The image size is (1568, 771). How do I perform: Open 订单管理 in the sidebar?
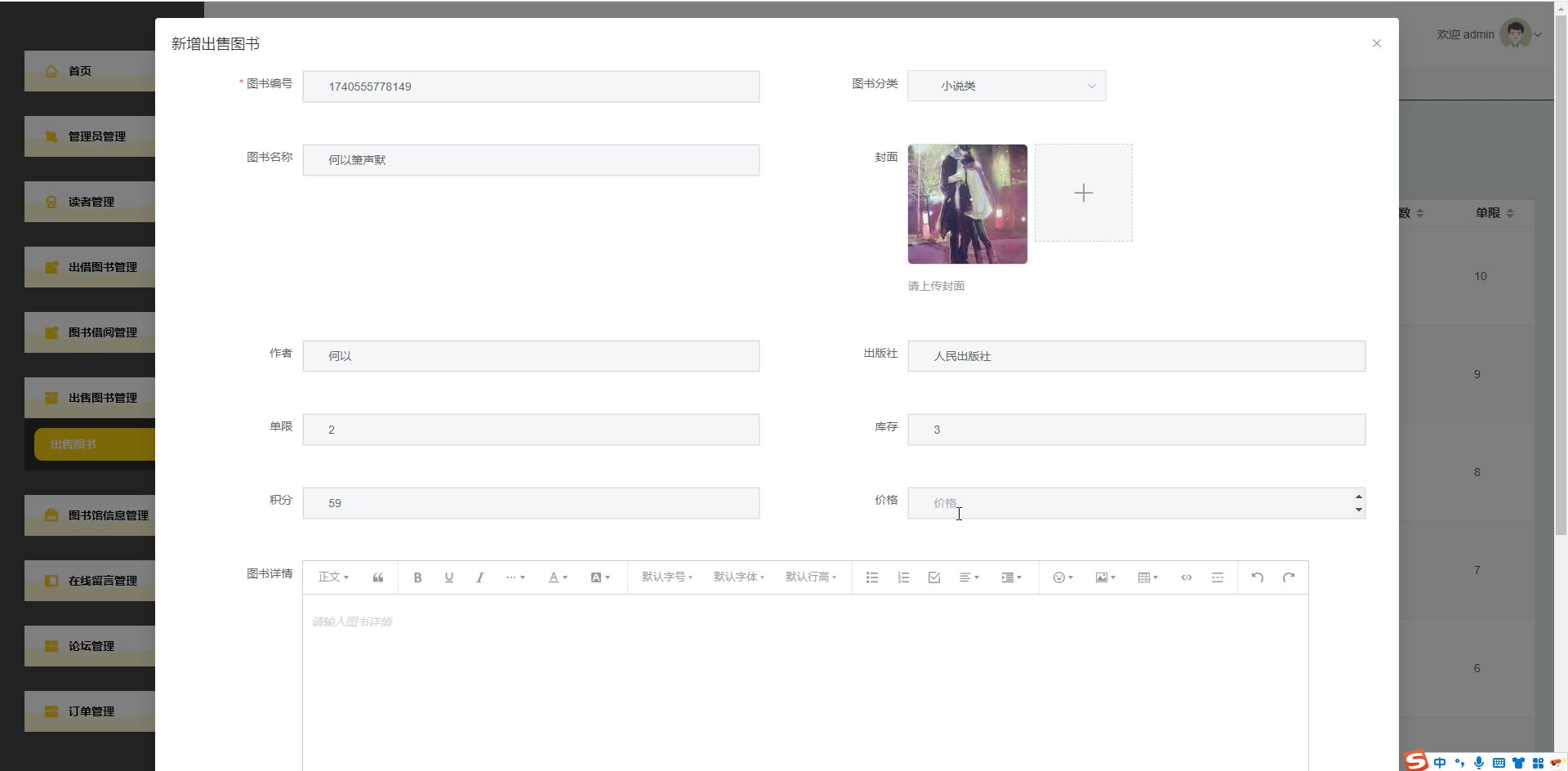click(x=90, y=711)
